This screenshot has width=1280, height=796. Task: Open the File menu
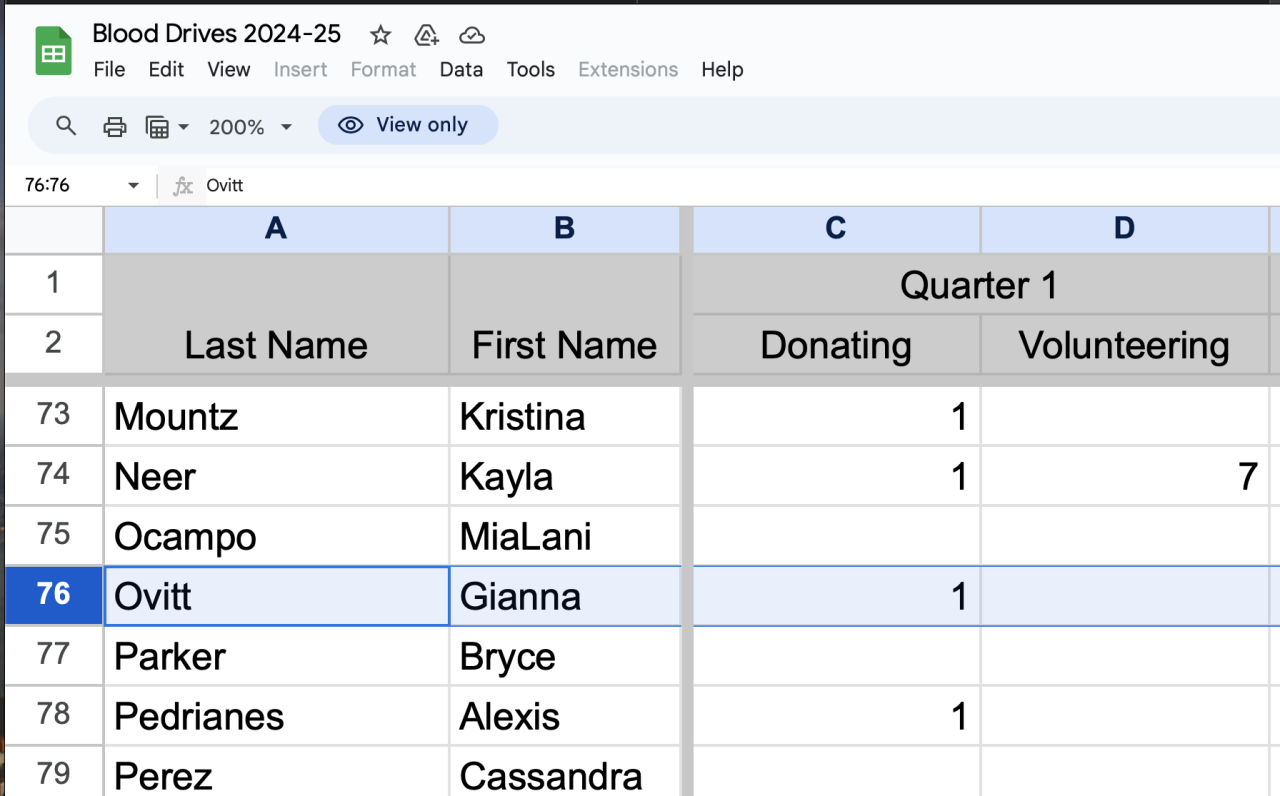(109, 69)
